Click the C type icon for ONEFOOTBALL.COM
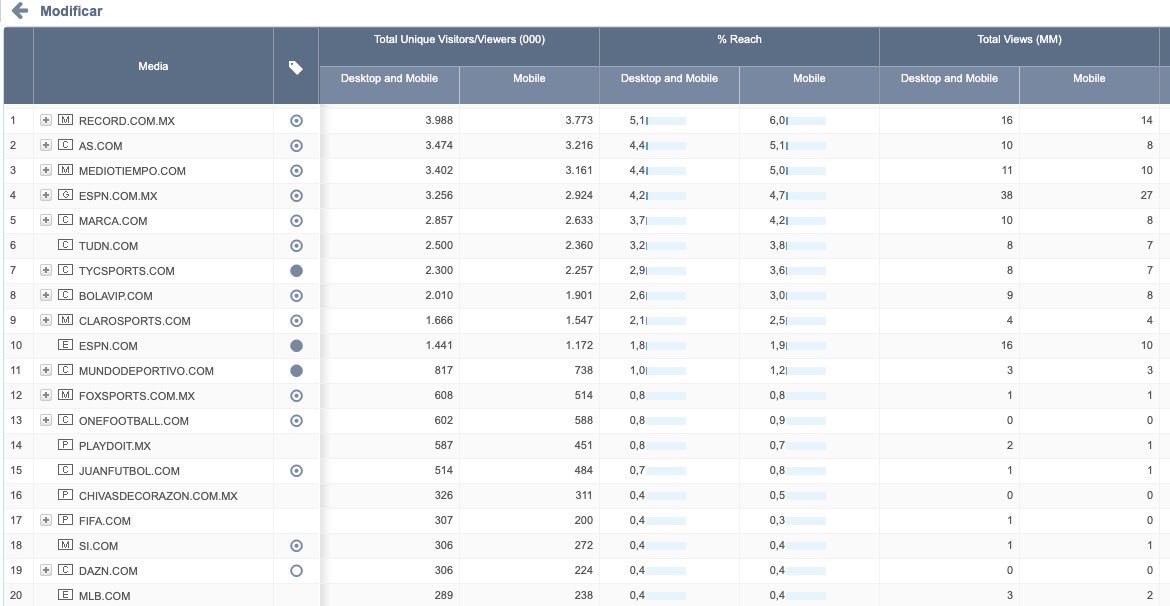Image resolution: width=1170 pixels, height=606 pixels. tap(65, 420)
